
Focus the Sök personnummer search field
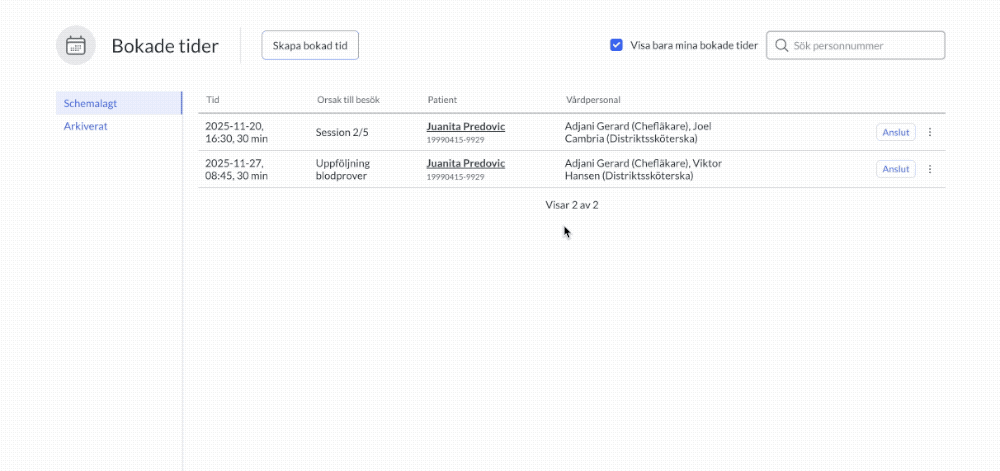855,45
